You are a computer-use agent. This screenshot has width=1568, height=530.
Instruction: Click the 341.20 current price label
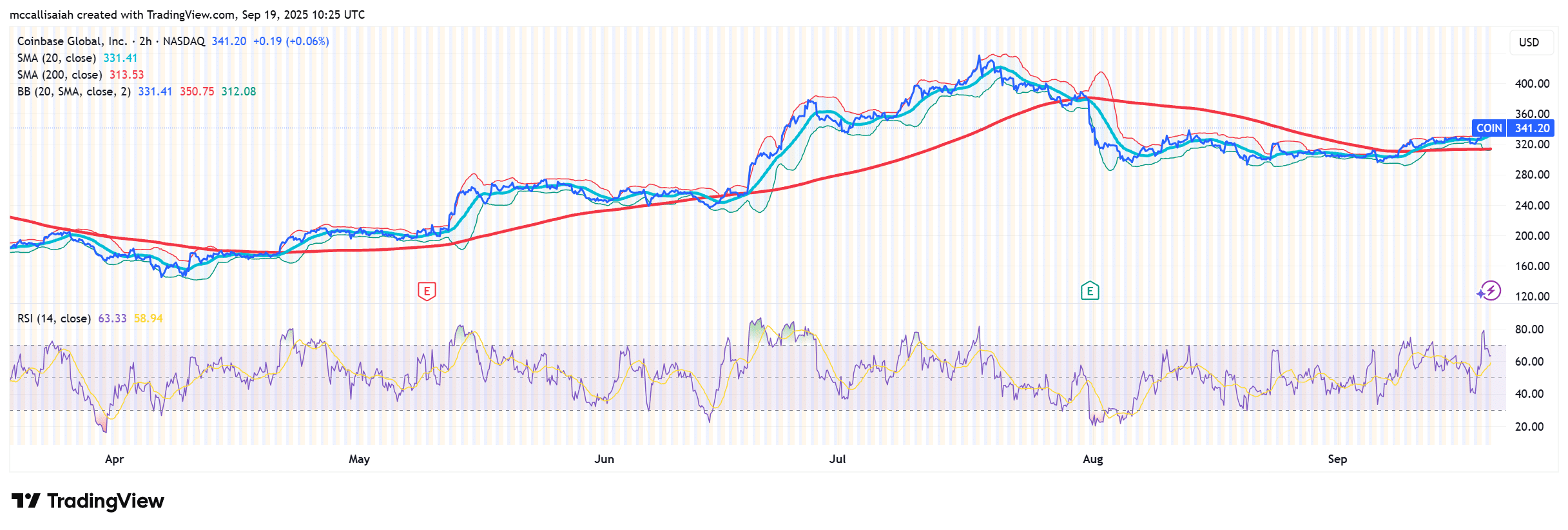pos(1532,128)
